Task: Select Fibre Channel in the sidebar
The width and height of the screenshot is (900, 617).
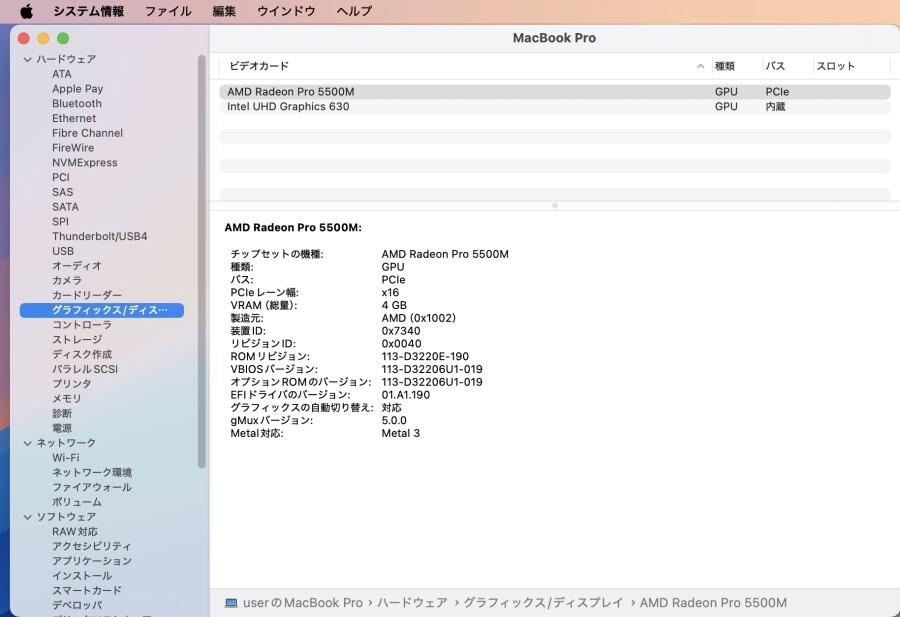Action: (87, 133)
